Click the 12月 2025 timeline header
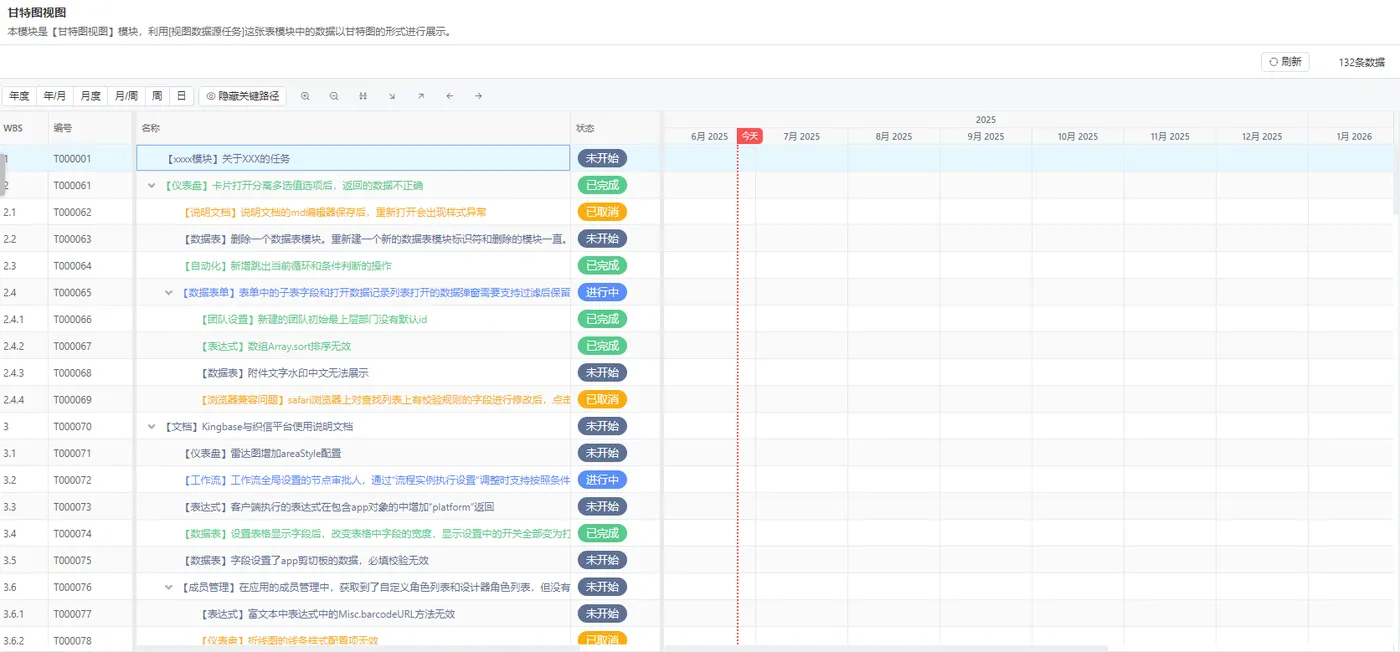The width and height of the screenshot is (1400, 652). click(x=1261, y=136)
